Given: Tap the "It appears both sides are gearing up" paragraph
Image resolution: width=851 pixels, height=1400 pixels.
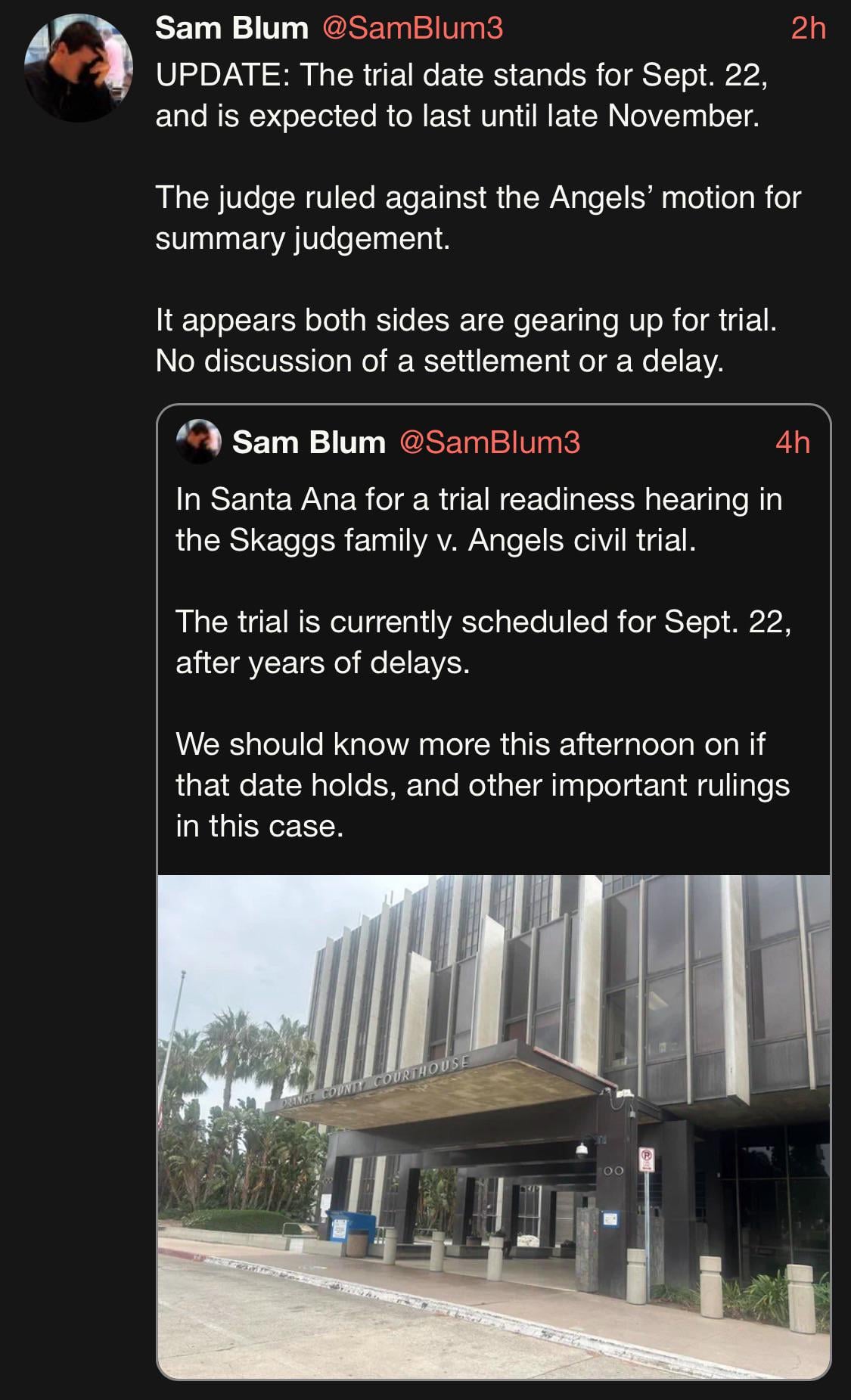Looking at the screenshot, I should pyautogui.click(x=466, y=340).
